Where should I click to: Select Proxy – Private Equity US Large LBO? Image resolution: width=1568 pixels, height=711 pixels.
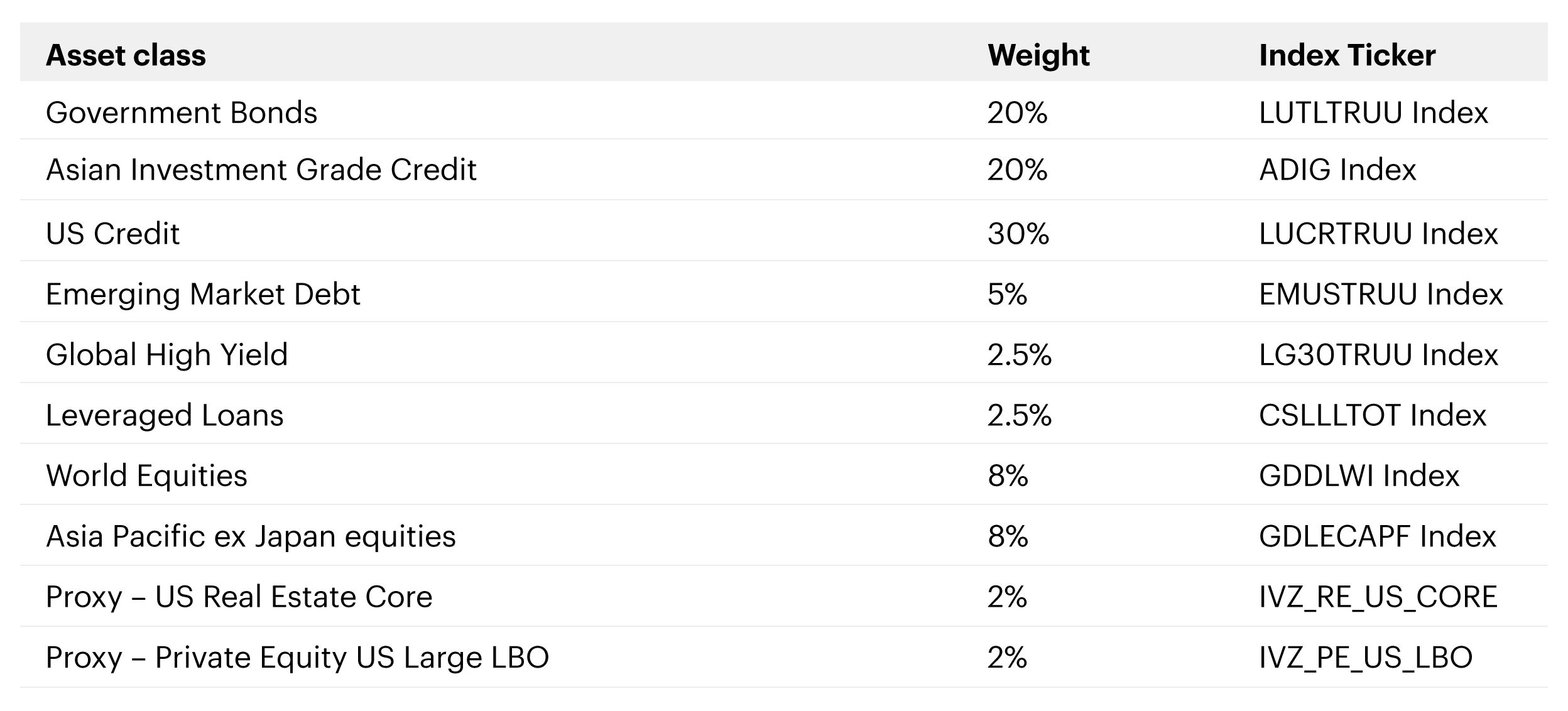point(297,658)
